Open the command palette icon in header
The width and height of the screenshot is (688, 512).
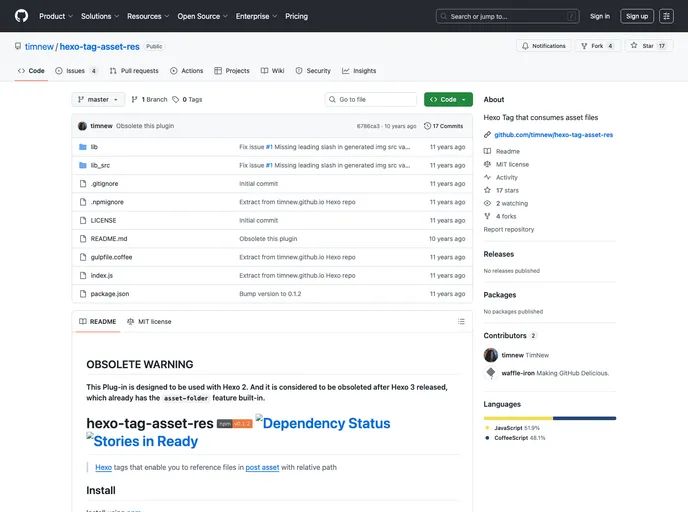pos(666,16)
